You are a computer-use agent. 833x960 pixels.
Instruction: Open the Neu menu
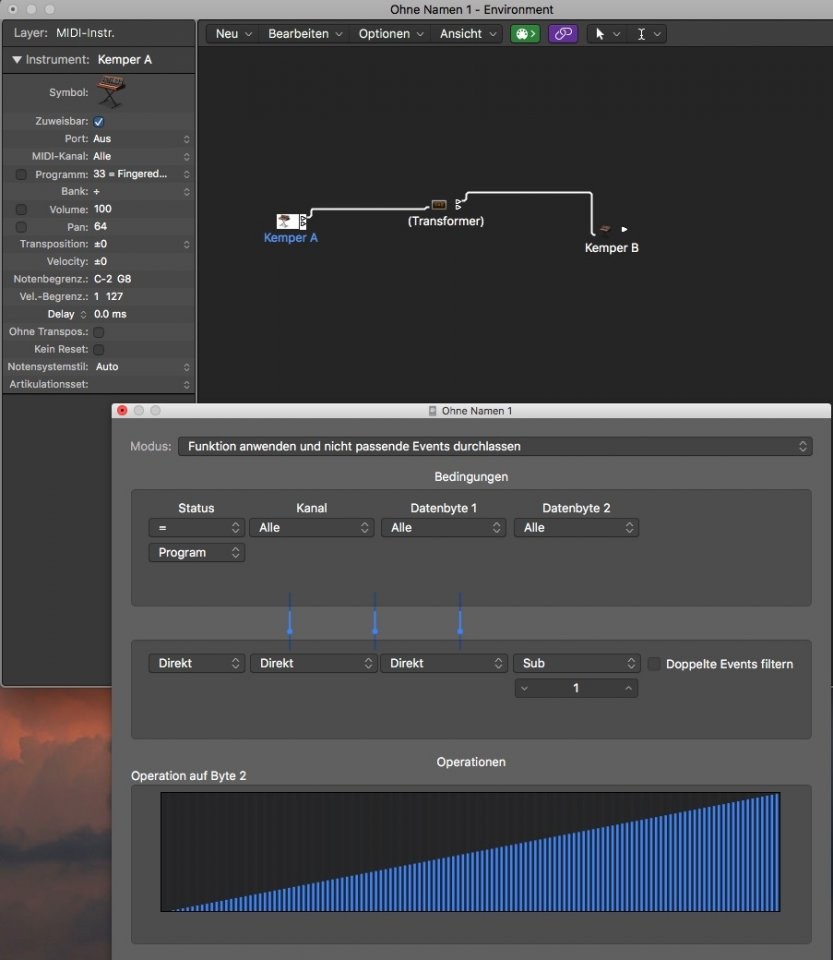pyautogui.click(x=233, y=34)
